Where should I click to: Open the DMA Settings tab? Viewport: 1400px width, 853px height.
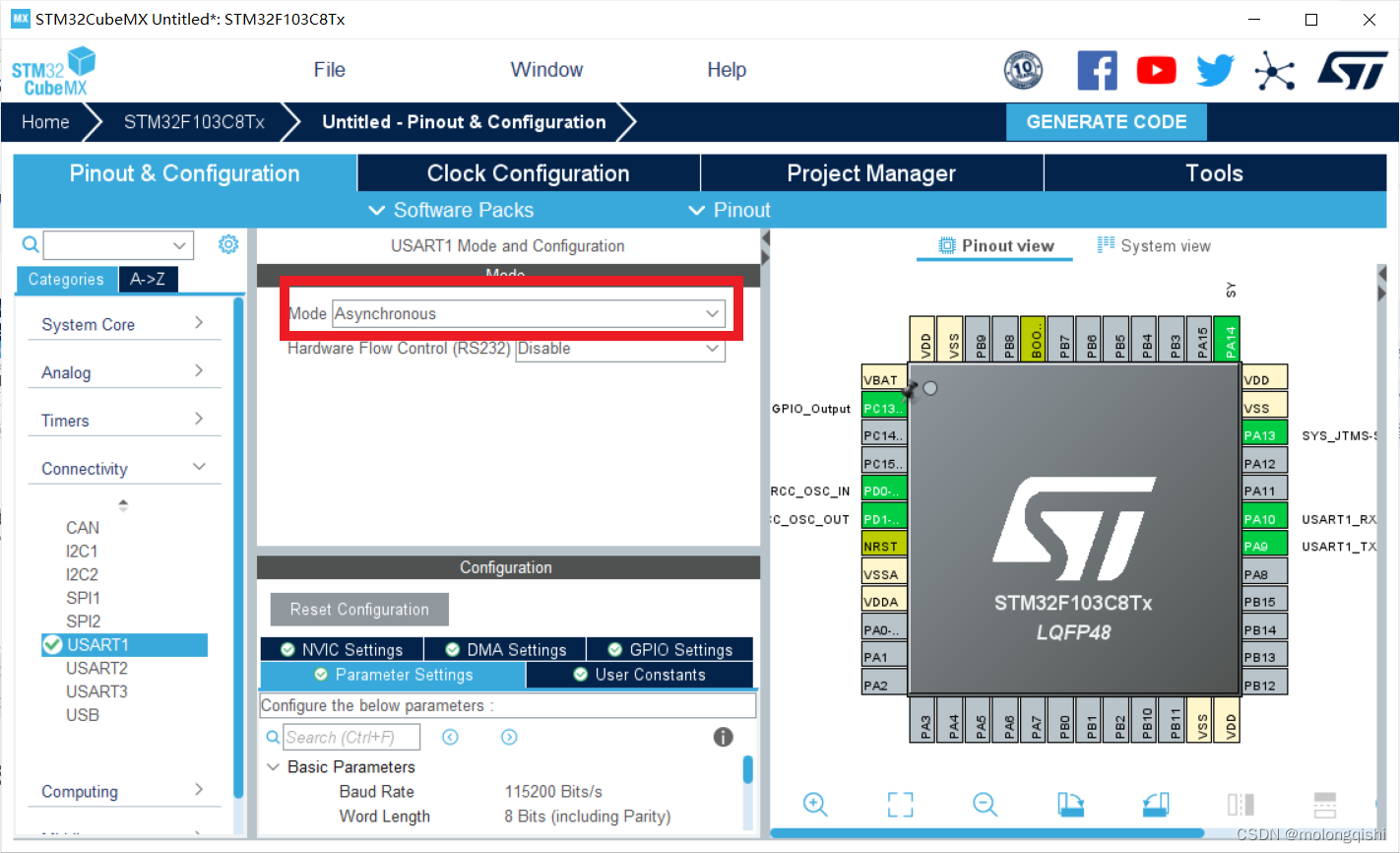505,649
